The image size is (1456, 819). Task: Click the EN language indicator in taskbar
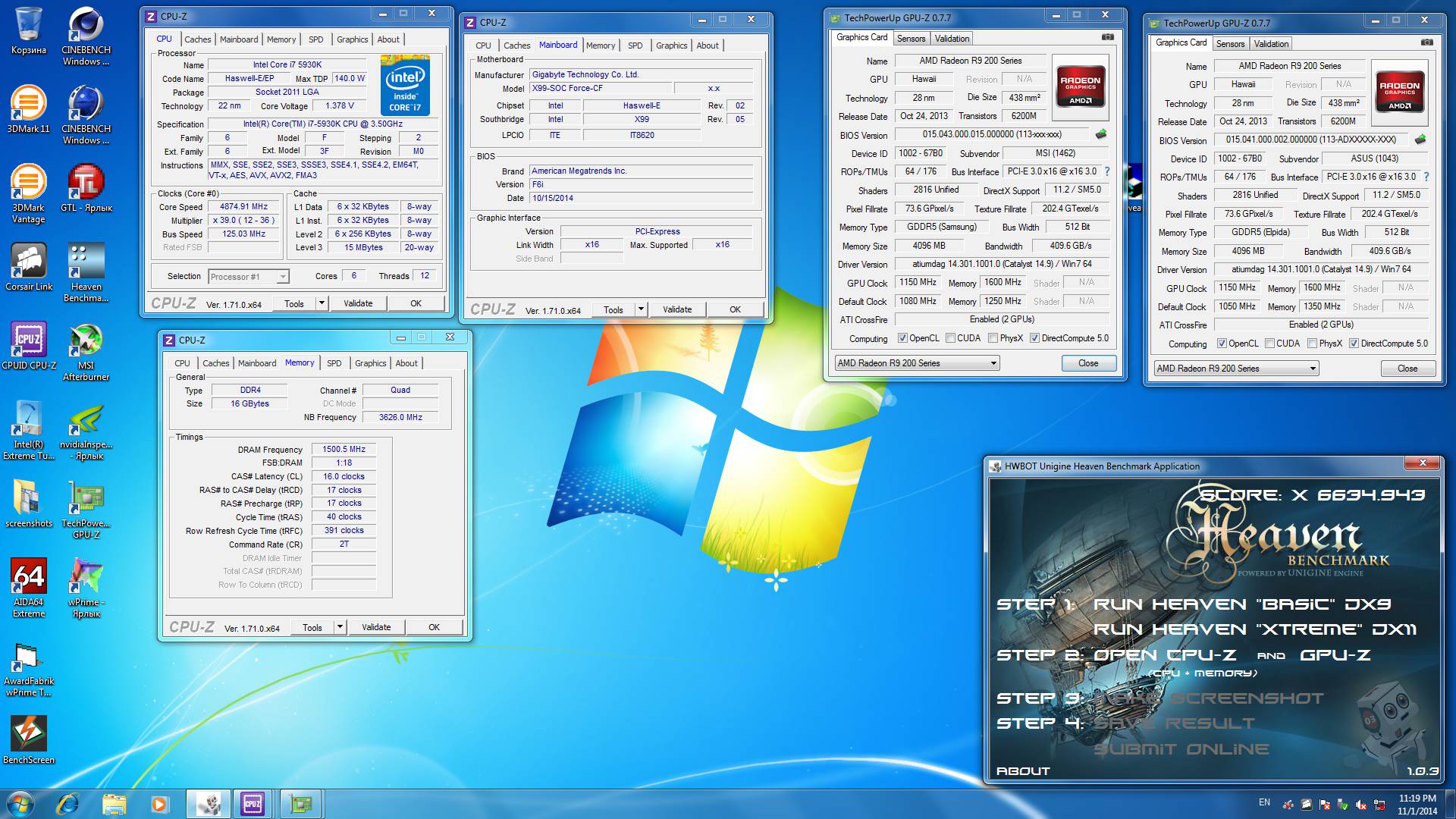(1264, 802)
